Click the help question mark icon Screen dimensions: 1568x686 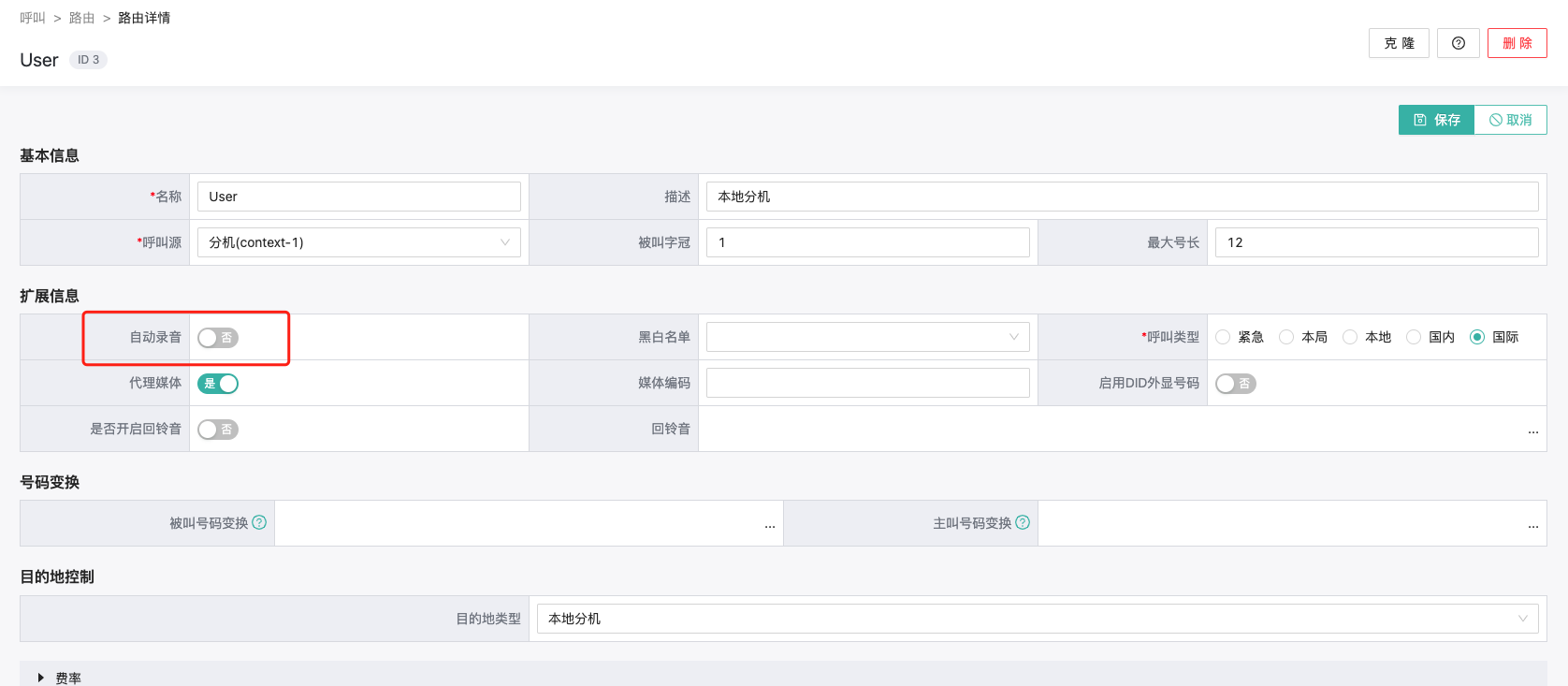(1458, 43)
